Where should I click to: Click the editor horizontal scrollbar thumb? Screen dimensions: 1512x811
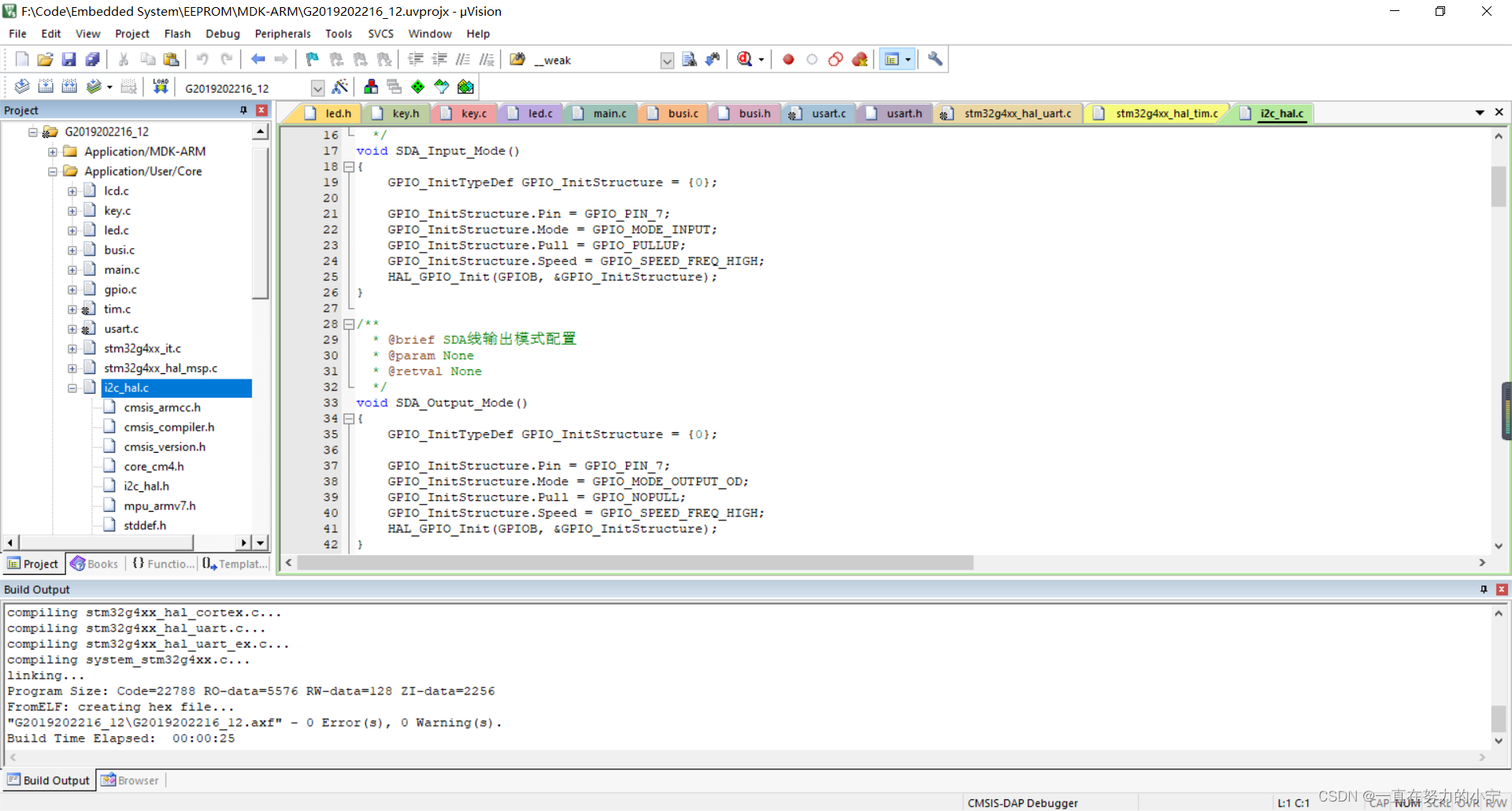tap(635, 563)
